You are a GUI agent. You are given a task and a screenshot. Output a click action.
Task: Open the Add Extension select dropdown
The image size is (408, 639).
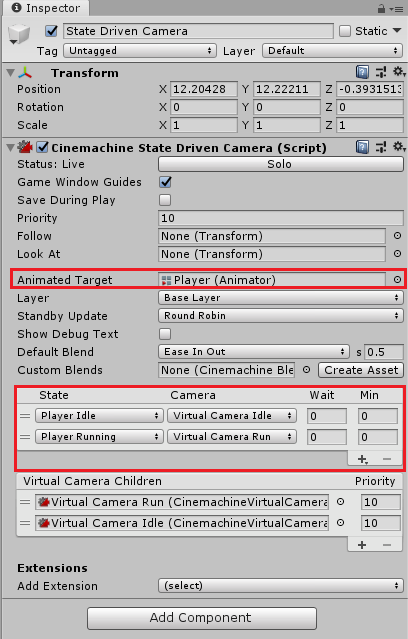[x=281, y=586]
